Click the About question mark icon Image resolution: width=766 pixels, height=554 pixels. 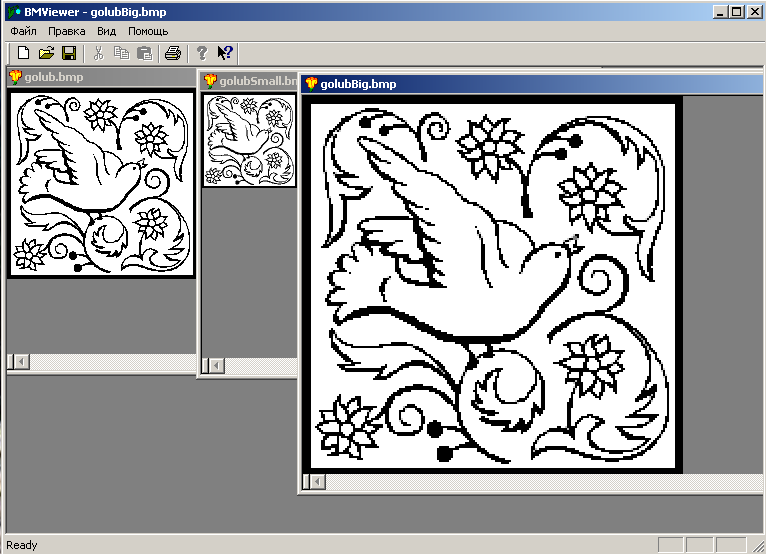click(x=202, y=53)
